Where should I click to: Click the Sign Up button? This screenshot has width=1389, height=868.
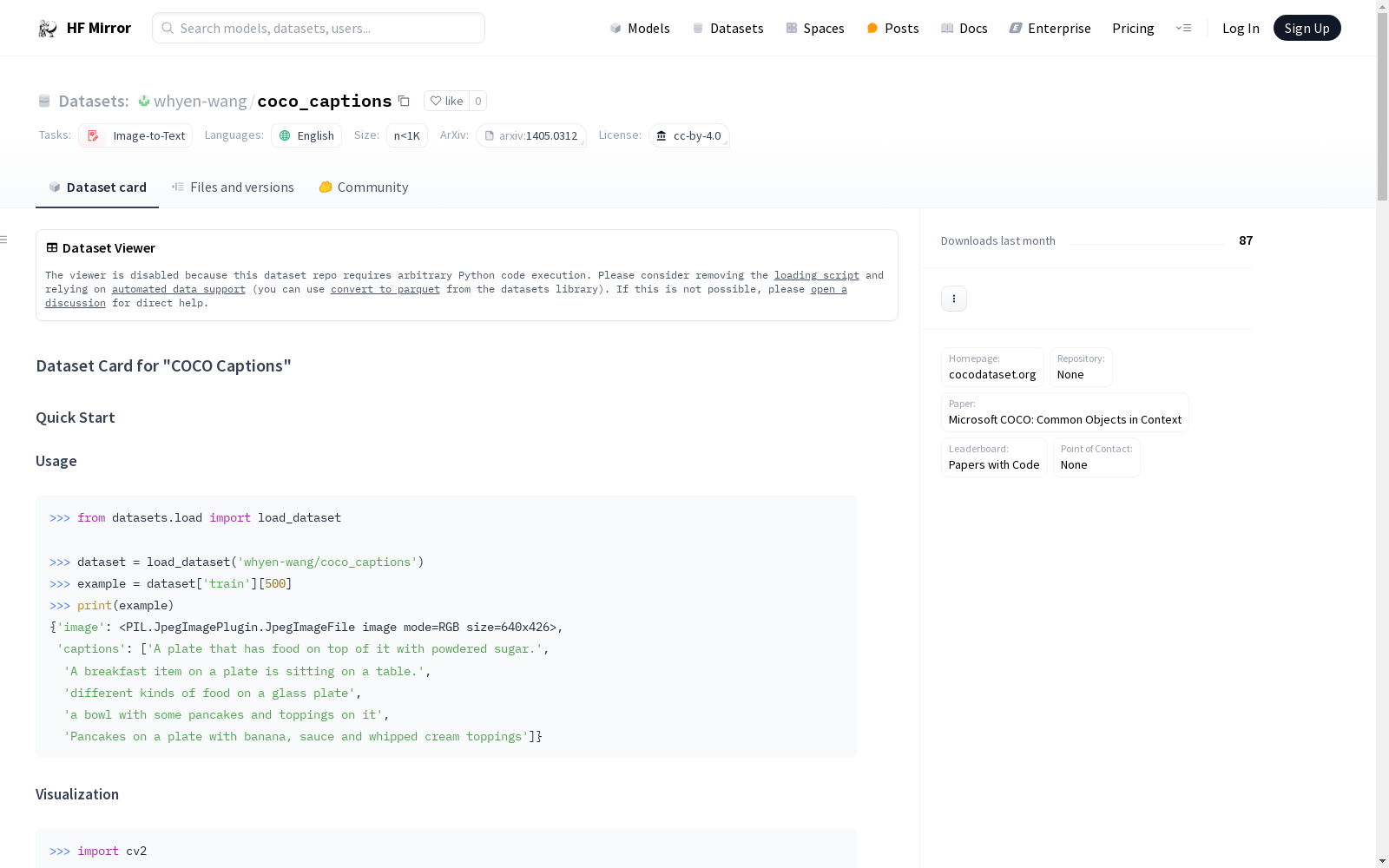(x=1307, y=28)
